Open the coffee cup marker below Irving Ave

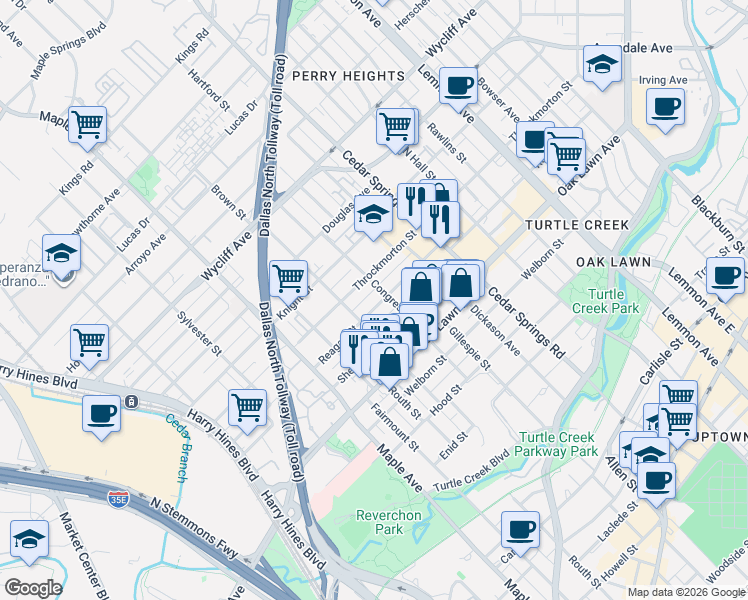[665, 110]
